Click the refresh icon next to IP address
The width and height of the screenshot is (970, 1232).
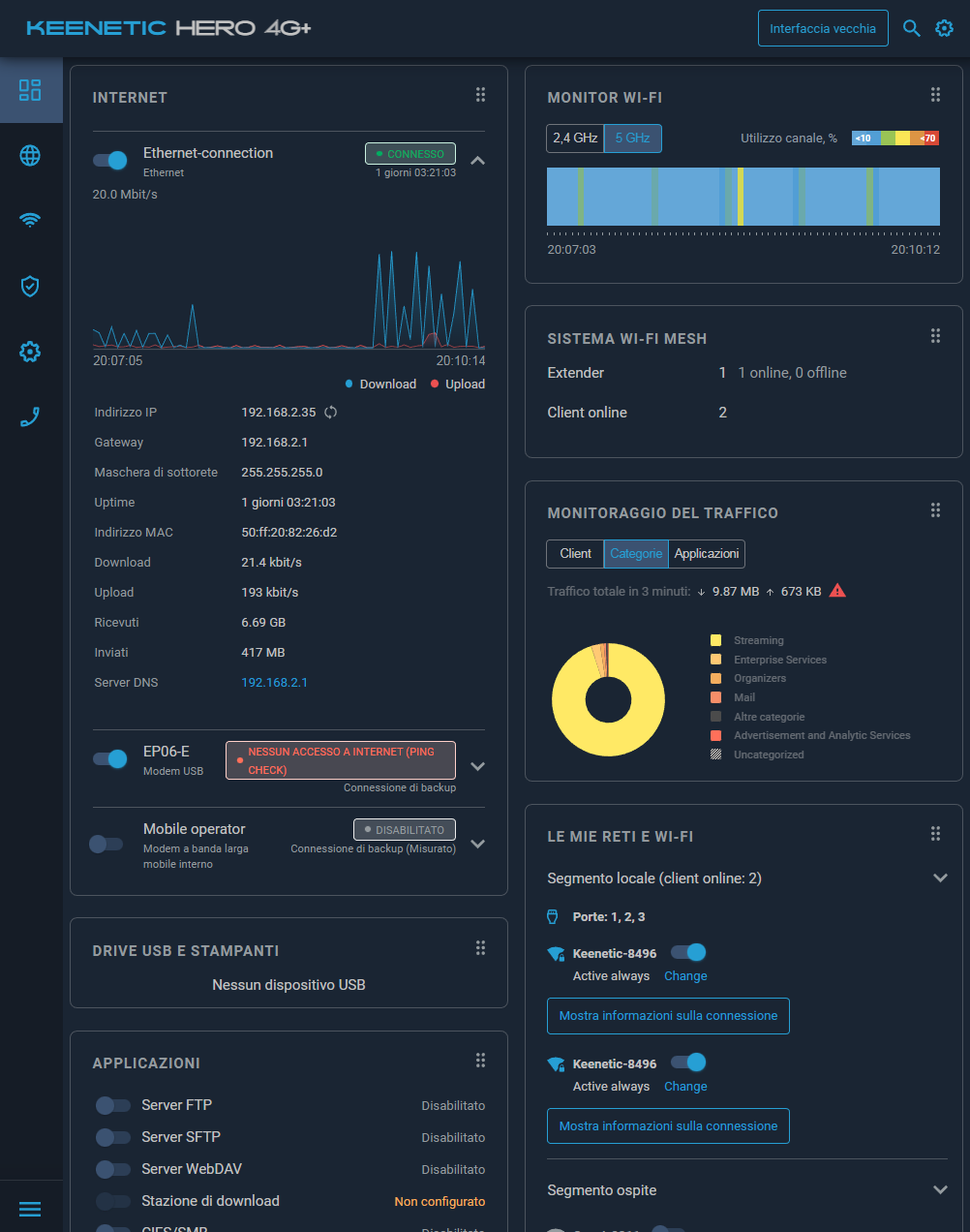[331, 413]
